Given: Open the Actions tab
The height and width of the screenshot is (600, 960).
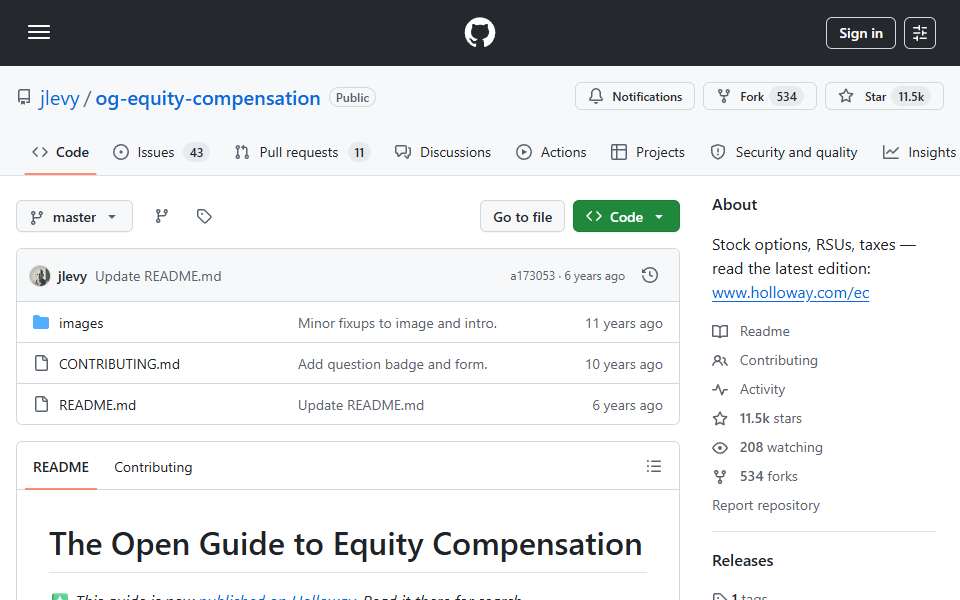Looking at the screenshot, I should [551, 152].
